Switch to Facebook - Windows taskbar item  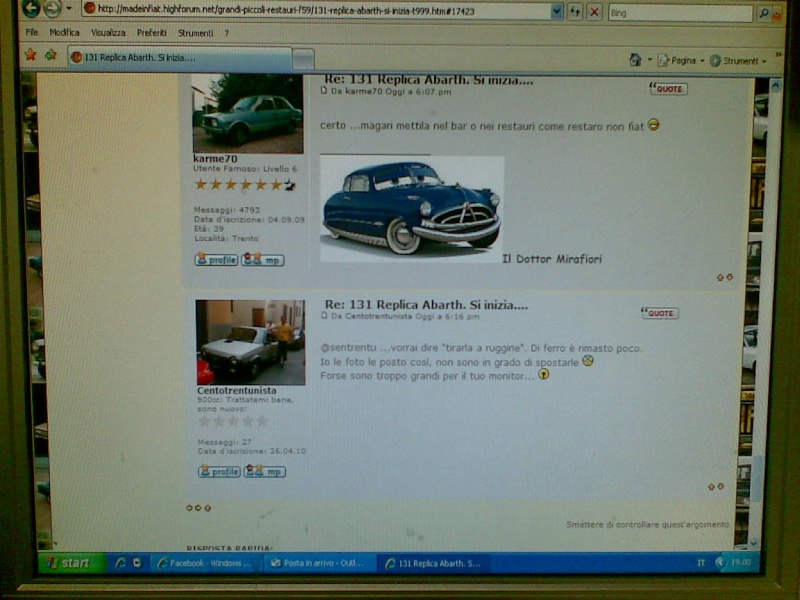(205, 563)
